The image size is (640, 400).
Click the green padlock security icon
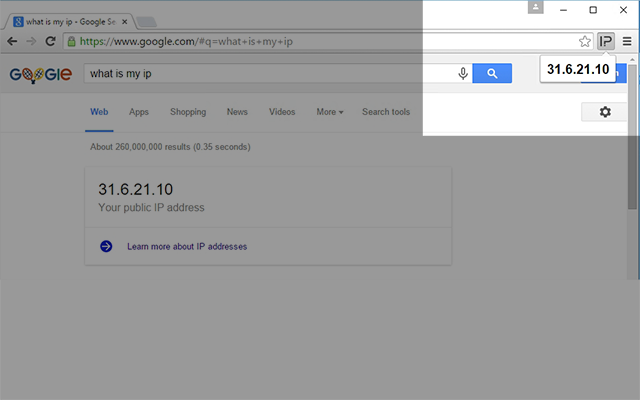click(71, 41)
